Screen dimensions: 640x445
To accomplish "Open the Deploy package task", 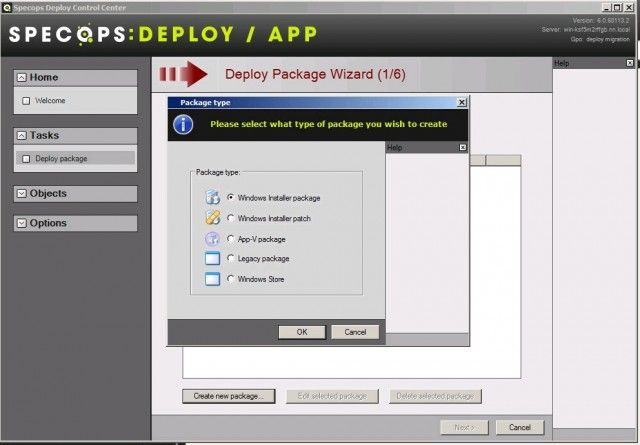I will [x=76, y=158].
